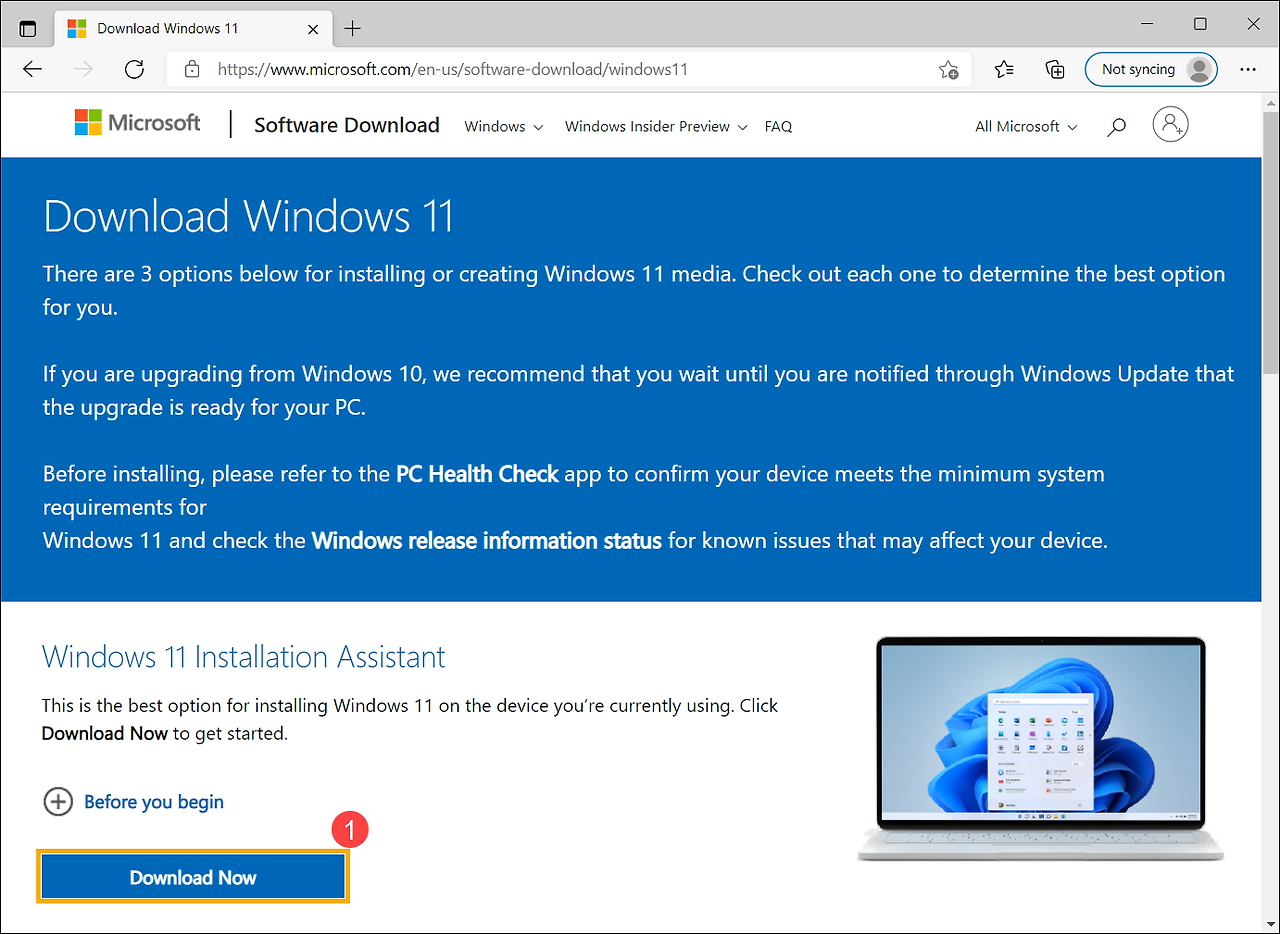
Task: Expand the All Microsoft dropdown
Action: [1026, 127]
